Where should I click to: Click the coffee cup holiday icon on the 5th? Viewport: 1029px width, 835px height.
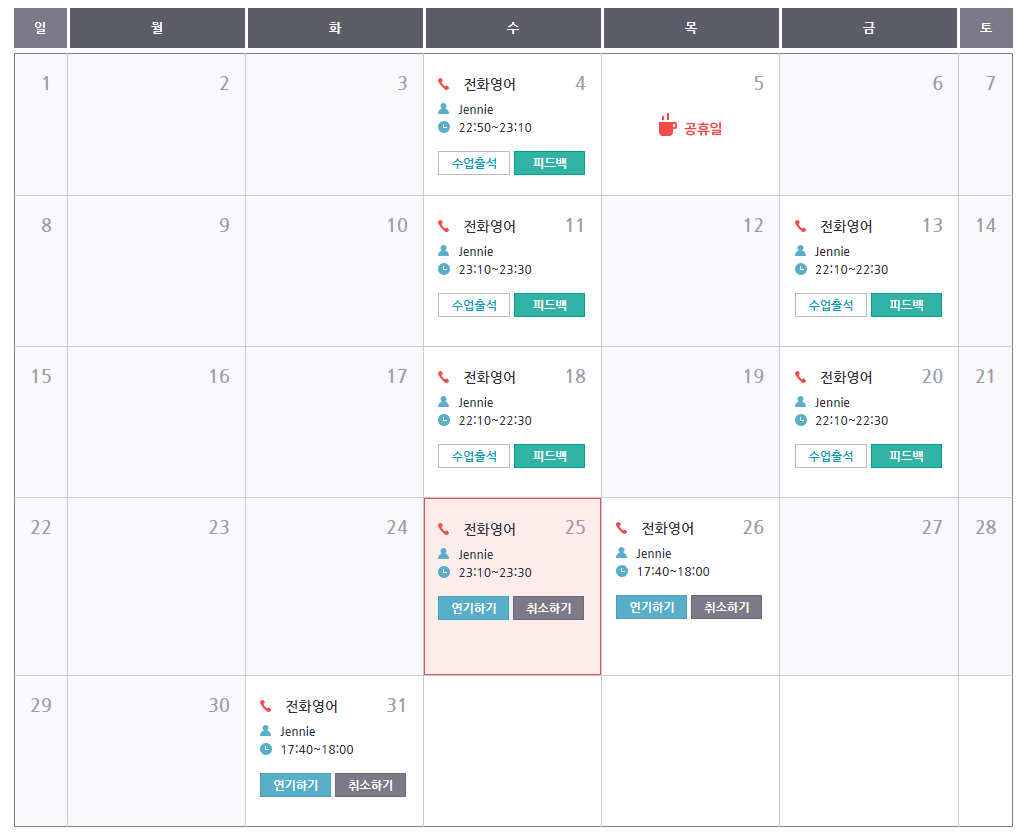[x=667, y=125]
